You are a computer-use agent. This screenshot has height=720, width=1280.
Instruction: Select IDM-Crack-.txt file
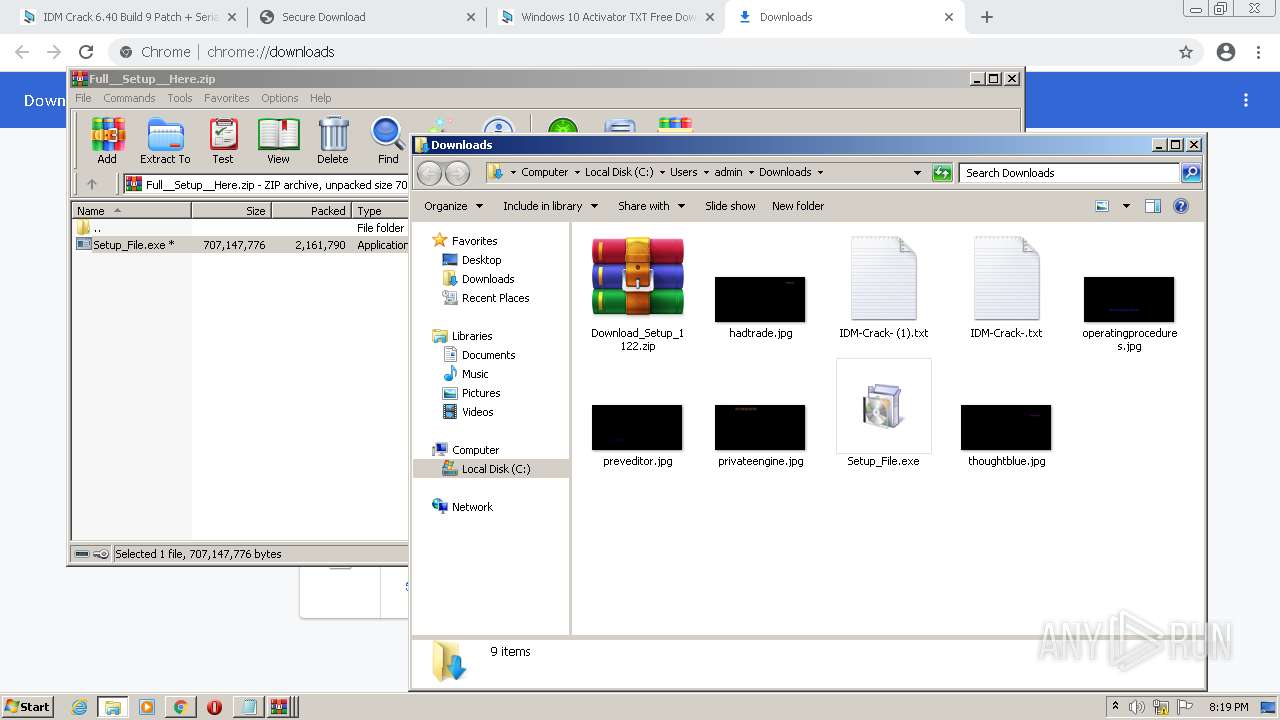click(x=1006, y=288)
